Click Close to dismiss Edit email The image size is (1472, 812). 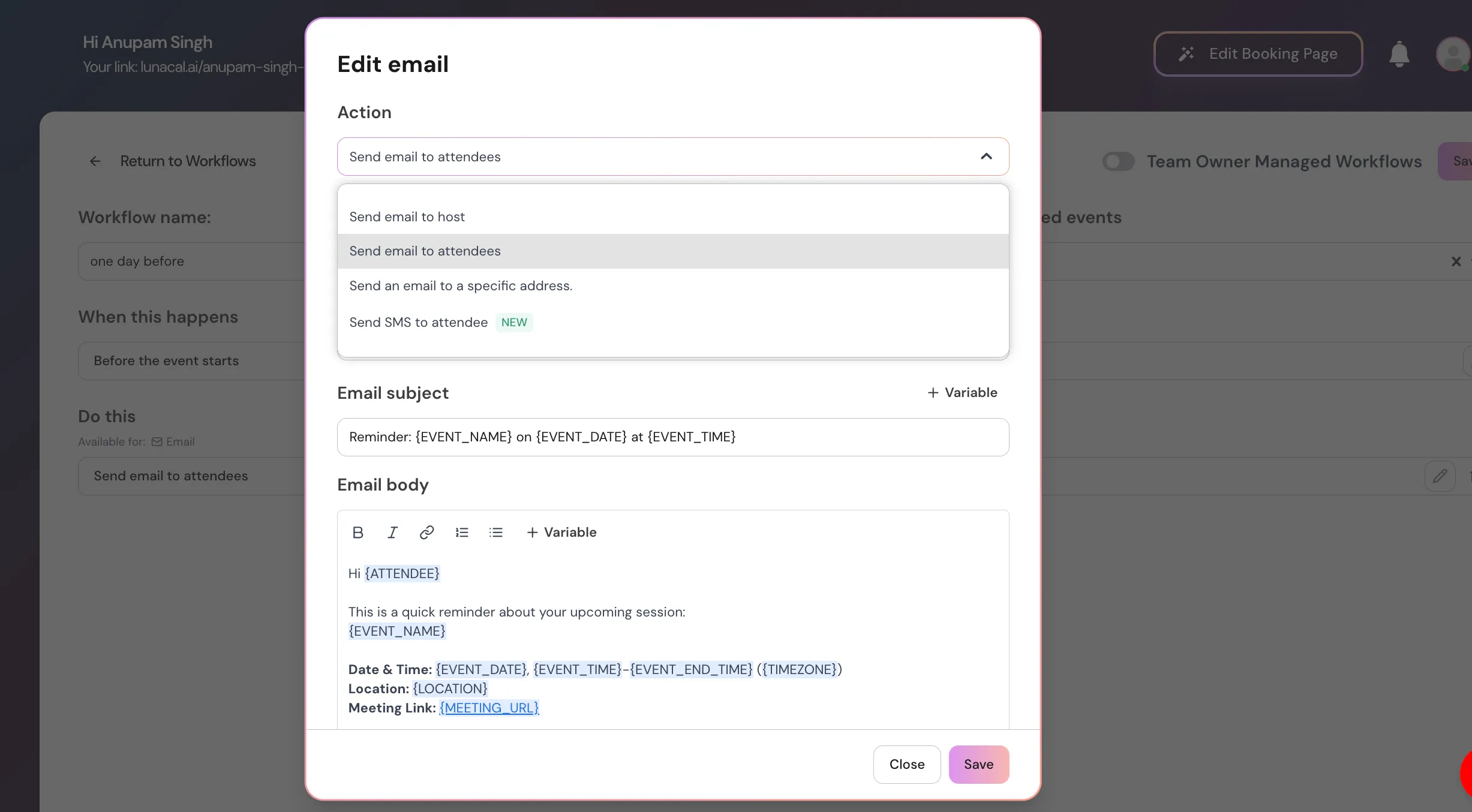(x=906, y=765)
